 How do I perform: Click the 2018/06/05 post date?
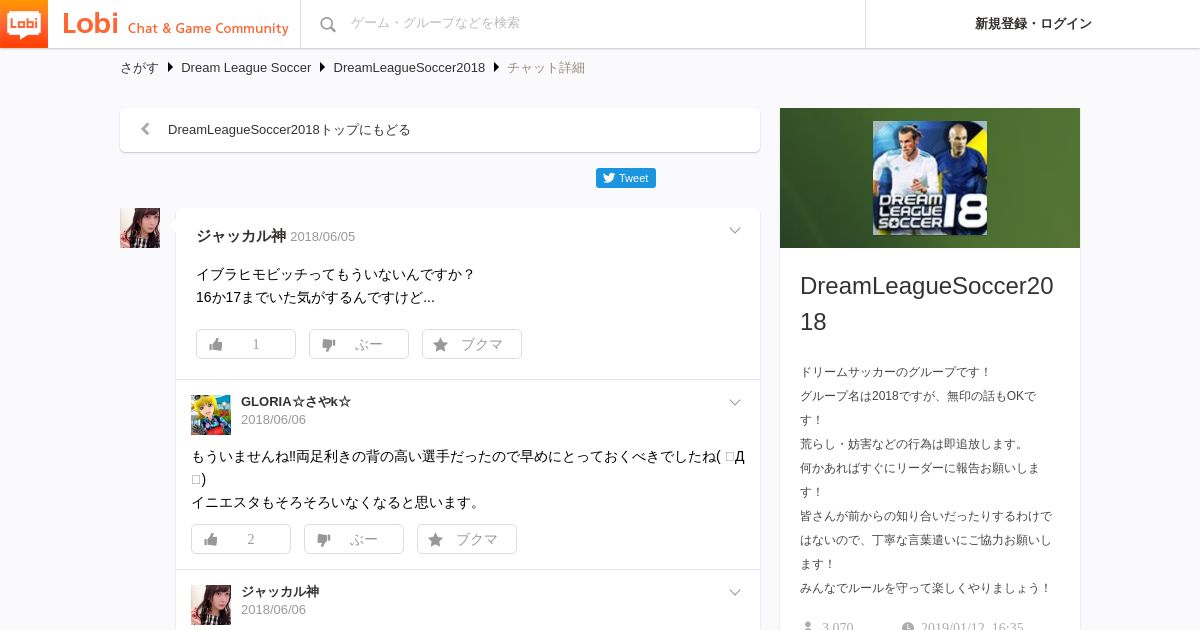[x=323, y=237]
